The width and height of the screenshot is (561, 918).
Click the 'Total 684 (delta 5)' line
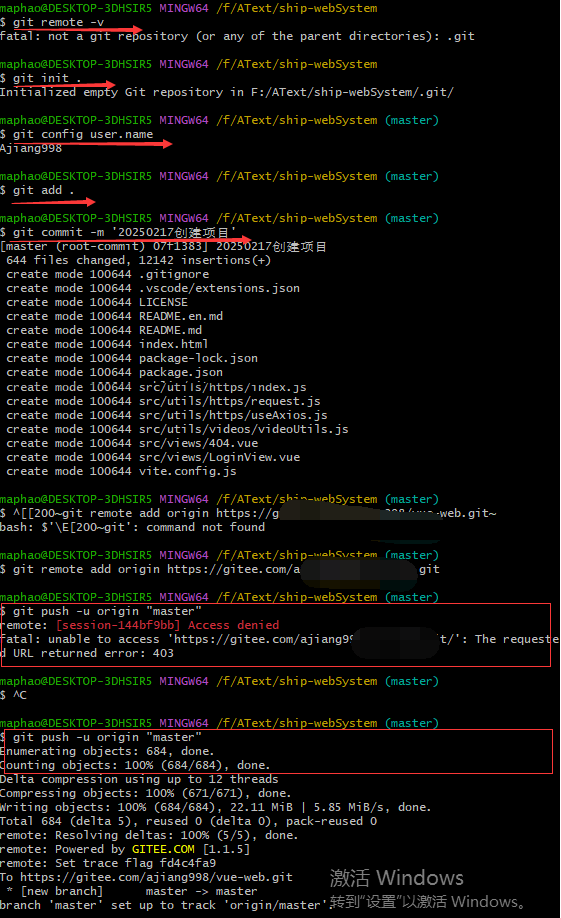tap(189, 822)
